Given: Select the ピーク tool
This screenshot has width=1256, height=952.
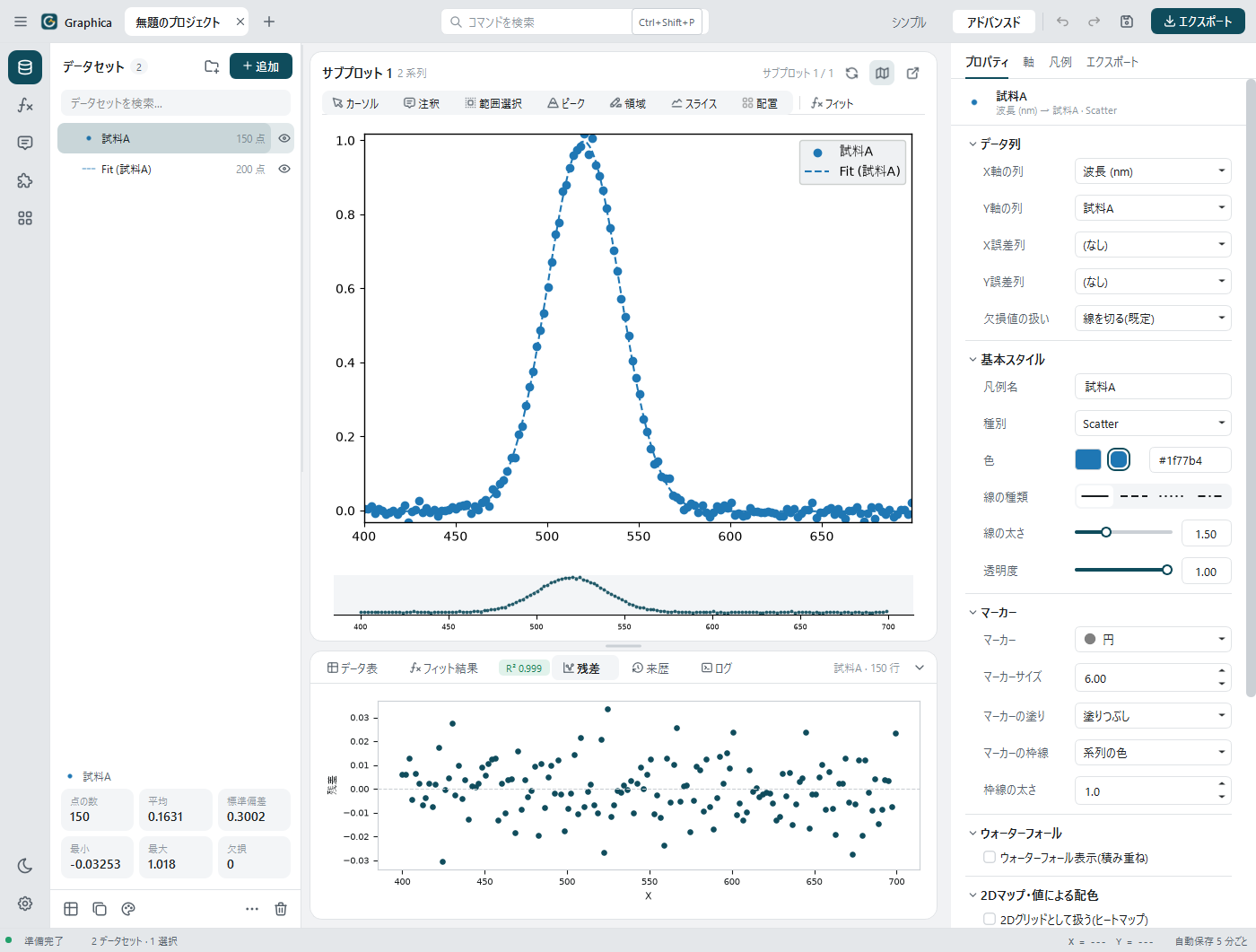Looking at the screenshot, I should (x=566, y=103).
